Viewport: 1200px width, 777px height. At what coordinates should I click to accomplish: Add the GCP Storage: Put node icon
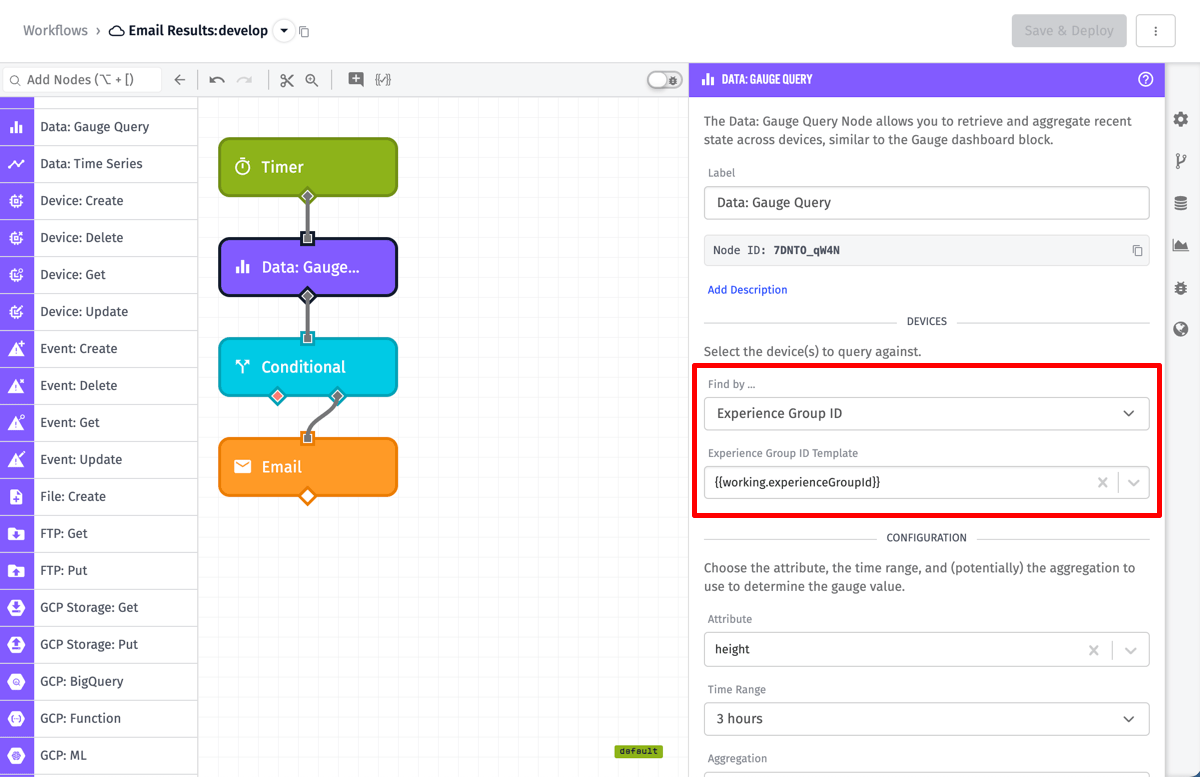[x=16, y=645]
